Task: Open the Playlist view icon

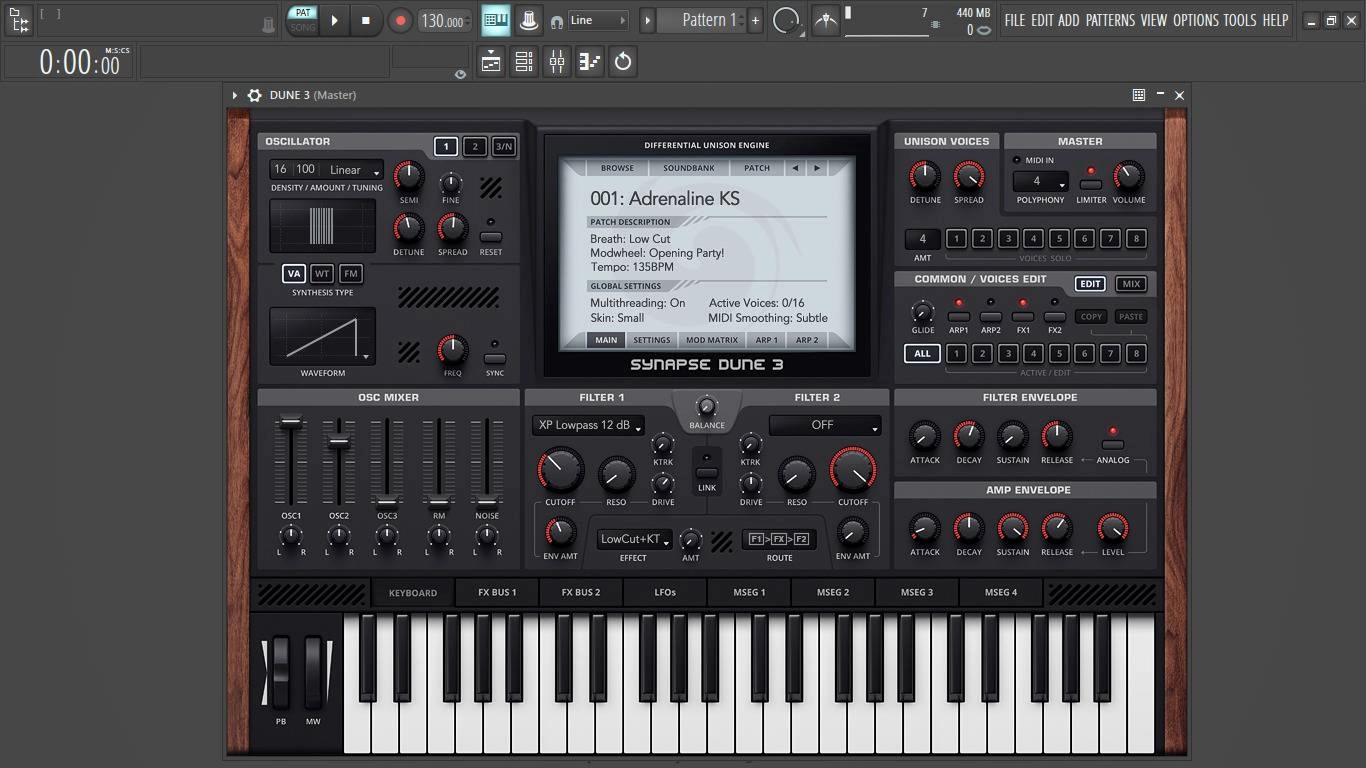Action: pyautogui.click(x=491, y=62)
